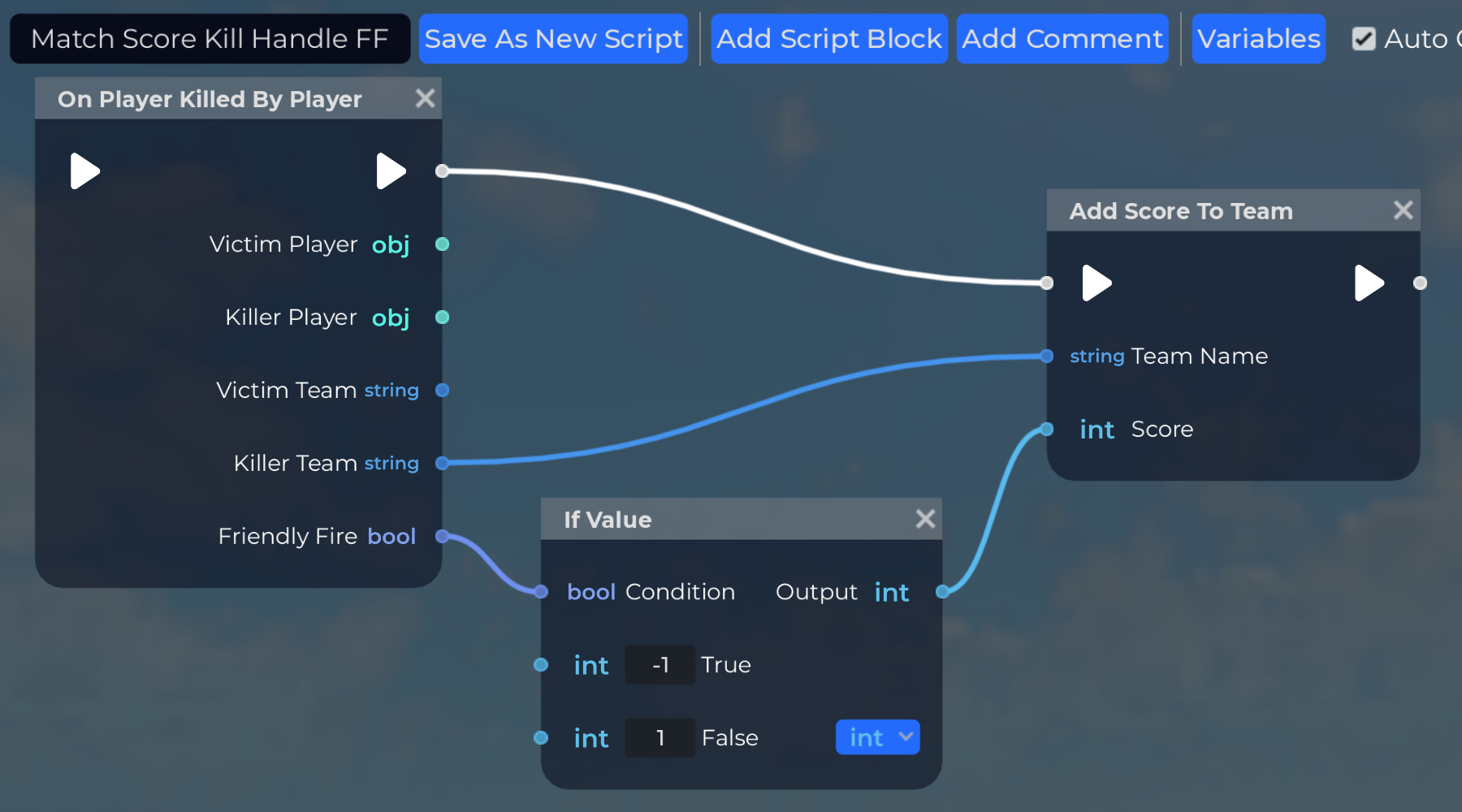This screenshot has width=1462, height=812.
Task: Close the On Player Killed By Player block
Action: [425, 98]
